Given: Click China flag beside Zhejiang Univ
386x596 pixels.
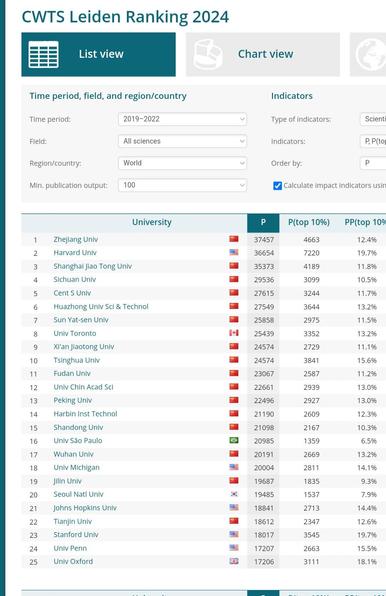Looking at the screenshot, I should [234, 239].
